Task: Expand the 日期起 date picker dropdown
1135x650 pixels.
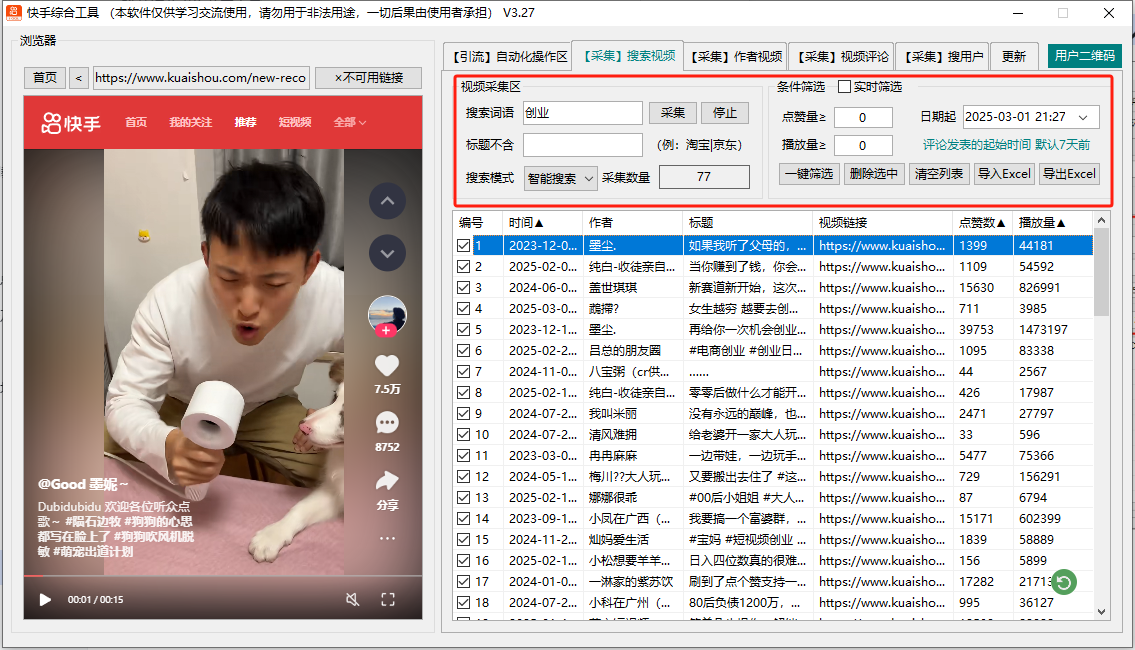Action: [1084, 118]
